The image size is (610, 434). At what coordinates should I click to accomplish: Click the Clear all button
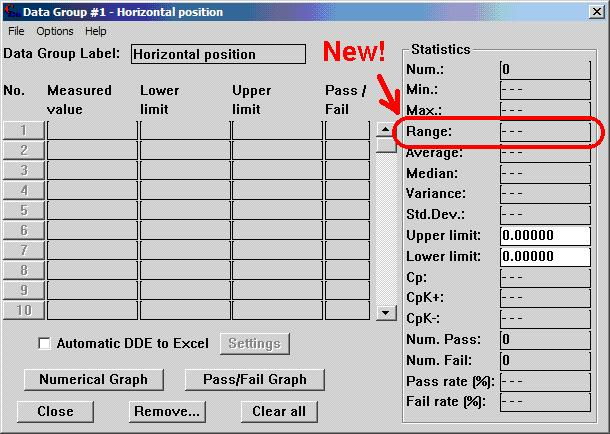[279, 411]
